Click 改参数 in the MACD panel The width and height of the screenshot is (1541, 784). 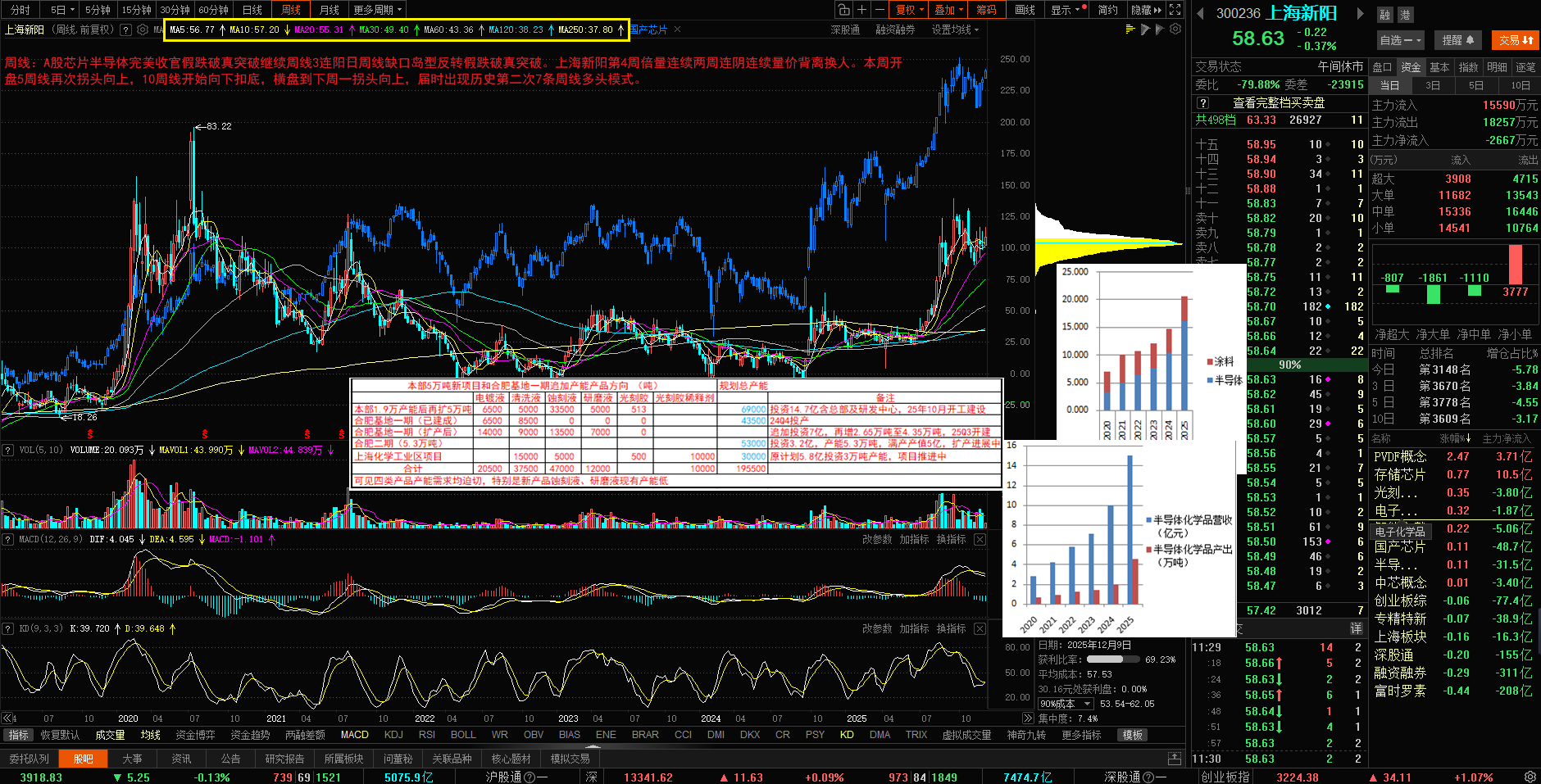point(877,539)
